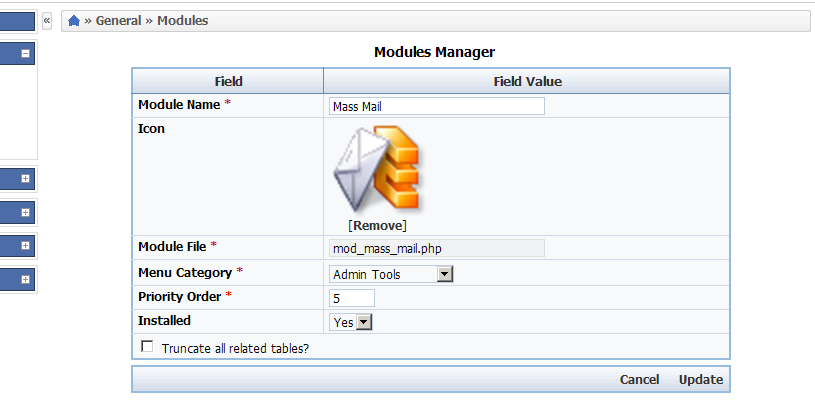Expand the third plus-marked sidebar section
This screenshot has width=815, height=405.
tap(25, 246)
